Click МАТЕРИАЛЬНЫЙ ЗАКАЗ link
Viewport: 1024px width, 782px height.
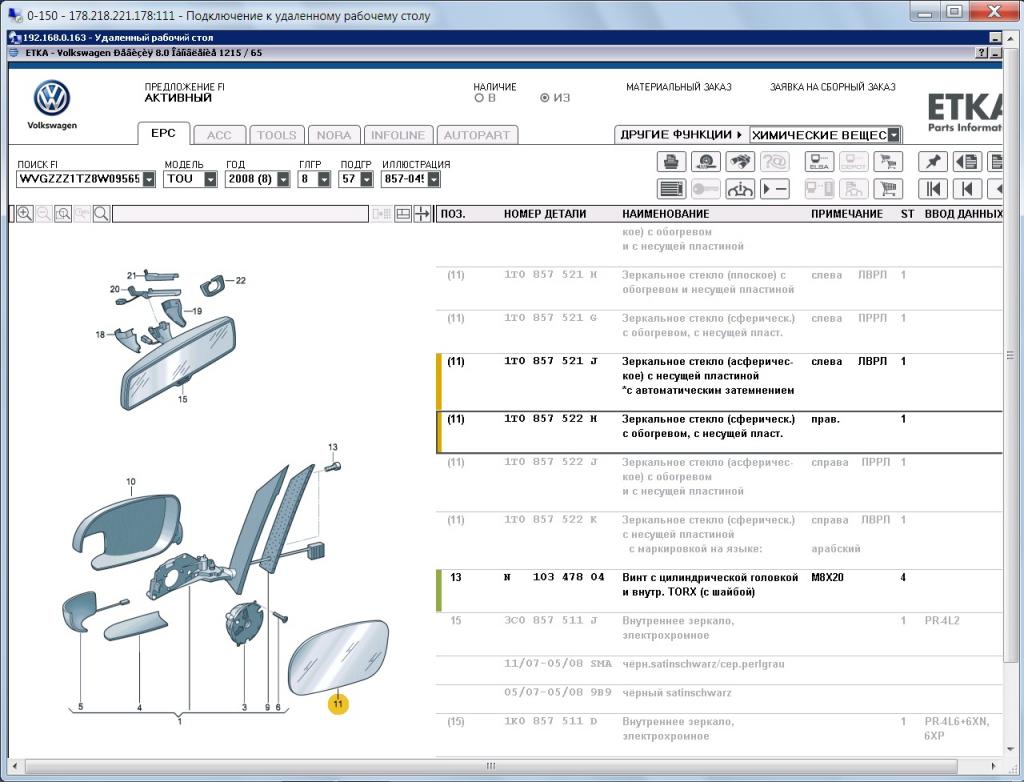[x=679, y=87]
